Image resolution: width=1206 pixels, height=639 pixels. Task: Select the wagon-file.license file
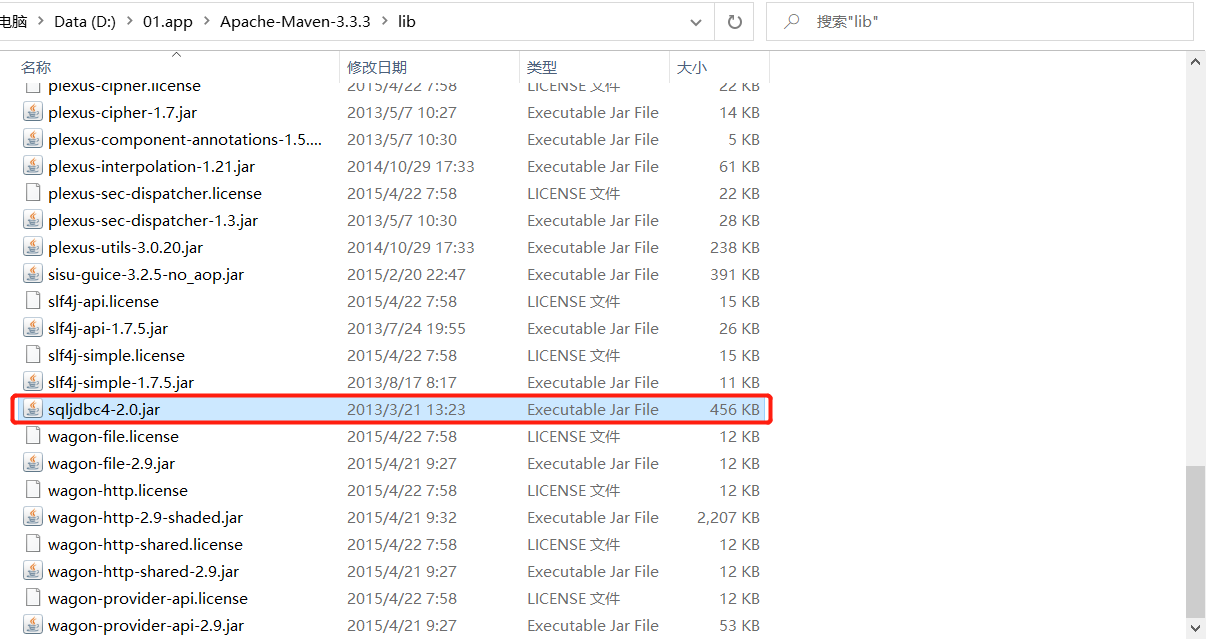[x=113, y=436]
